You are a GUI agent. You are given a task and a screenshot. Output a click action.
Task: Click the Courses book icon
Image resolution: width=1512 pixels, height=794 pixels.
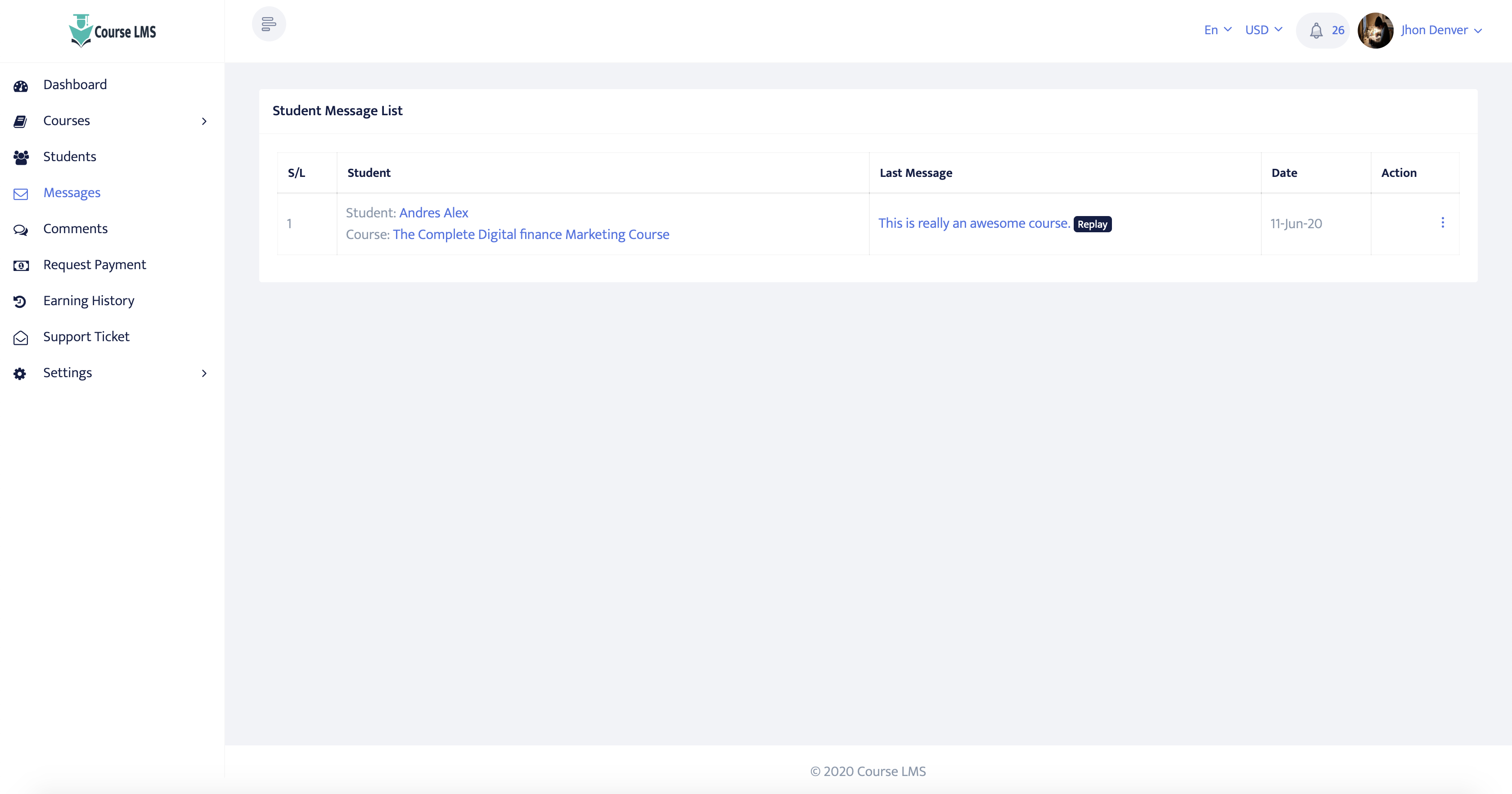tap(21, 122)
